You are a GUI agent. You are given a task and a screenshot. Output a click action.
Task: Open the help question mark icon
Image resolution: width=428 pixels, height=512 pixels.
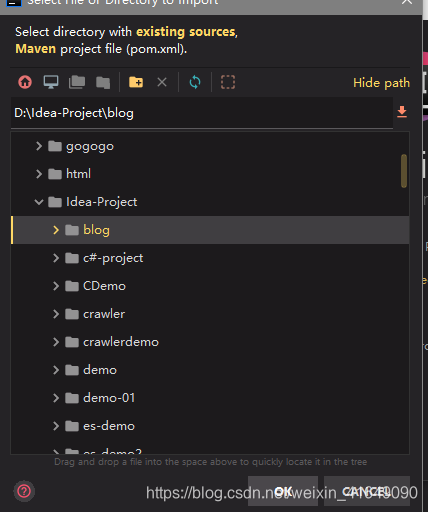(24, 491)
